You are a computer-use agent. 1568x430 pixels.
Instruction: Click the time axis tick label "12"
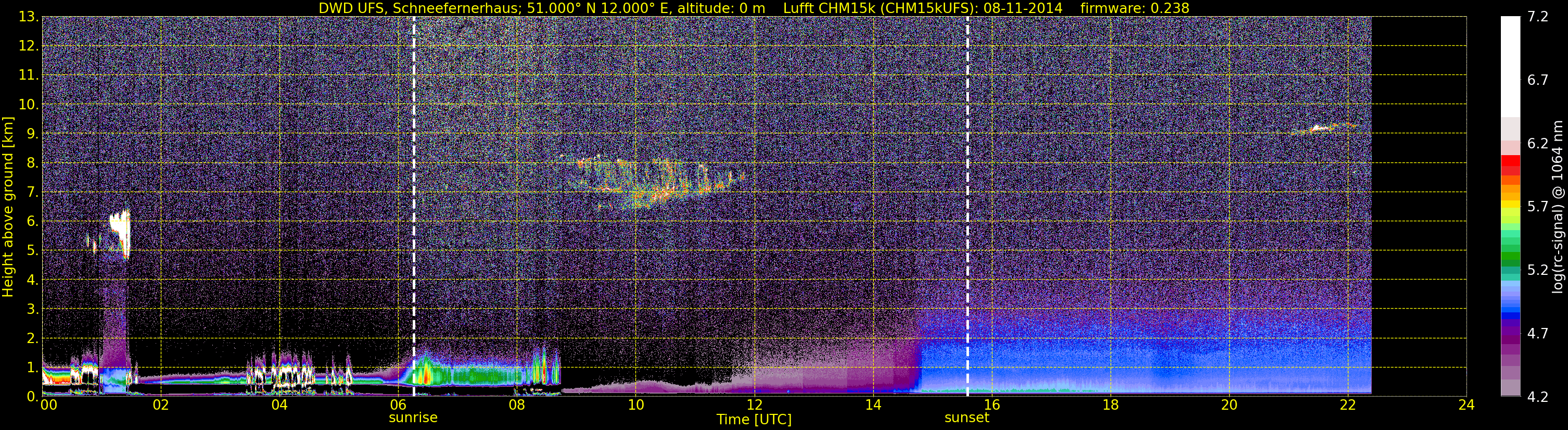coord(754,405)
